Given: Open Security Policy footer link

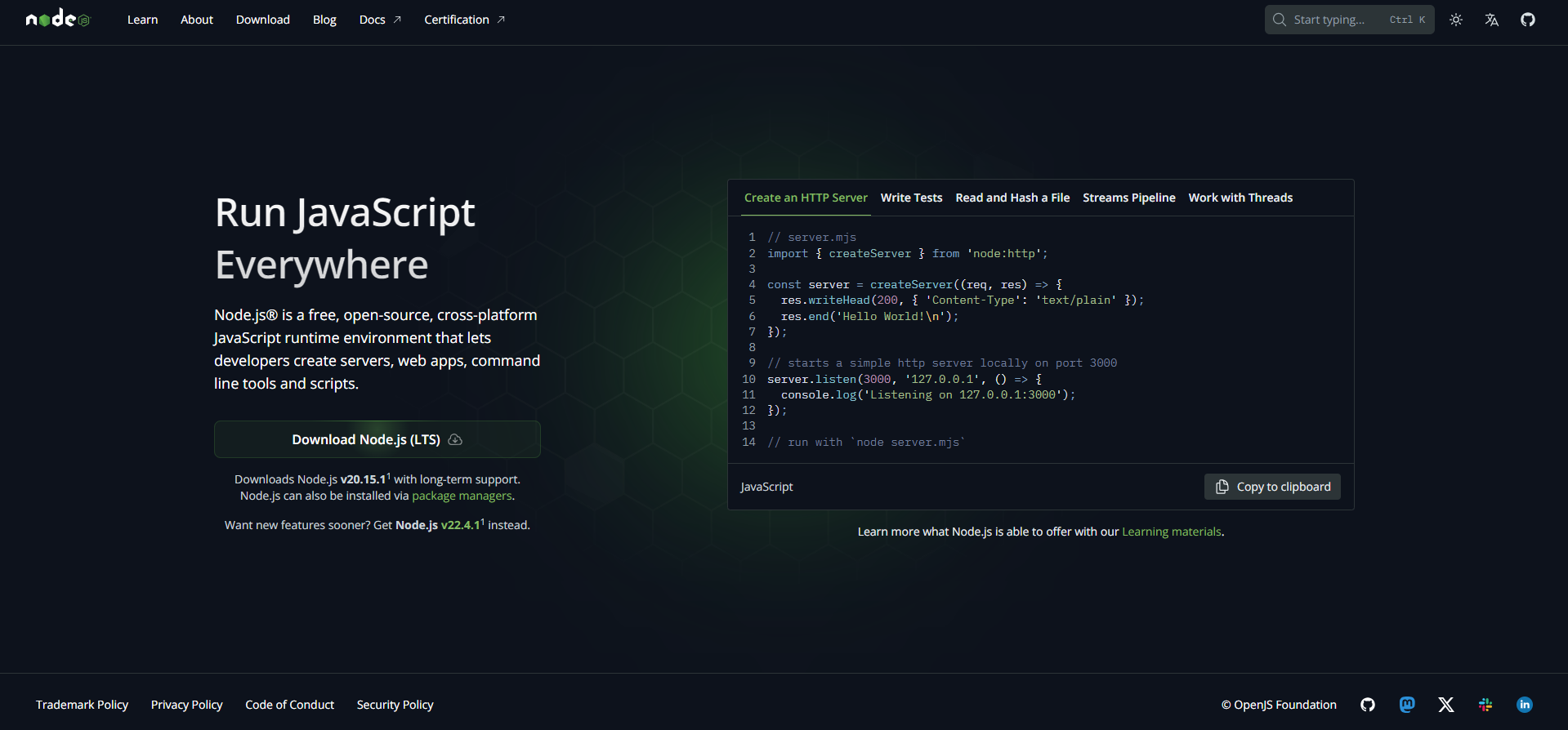Looking at the screenshot, I should tap(395, 705).
